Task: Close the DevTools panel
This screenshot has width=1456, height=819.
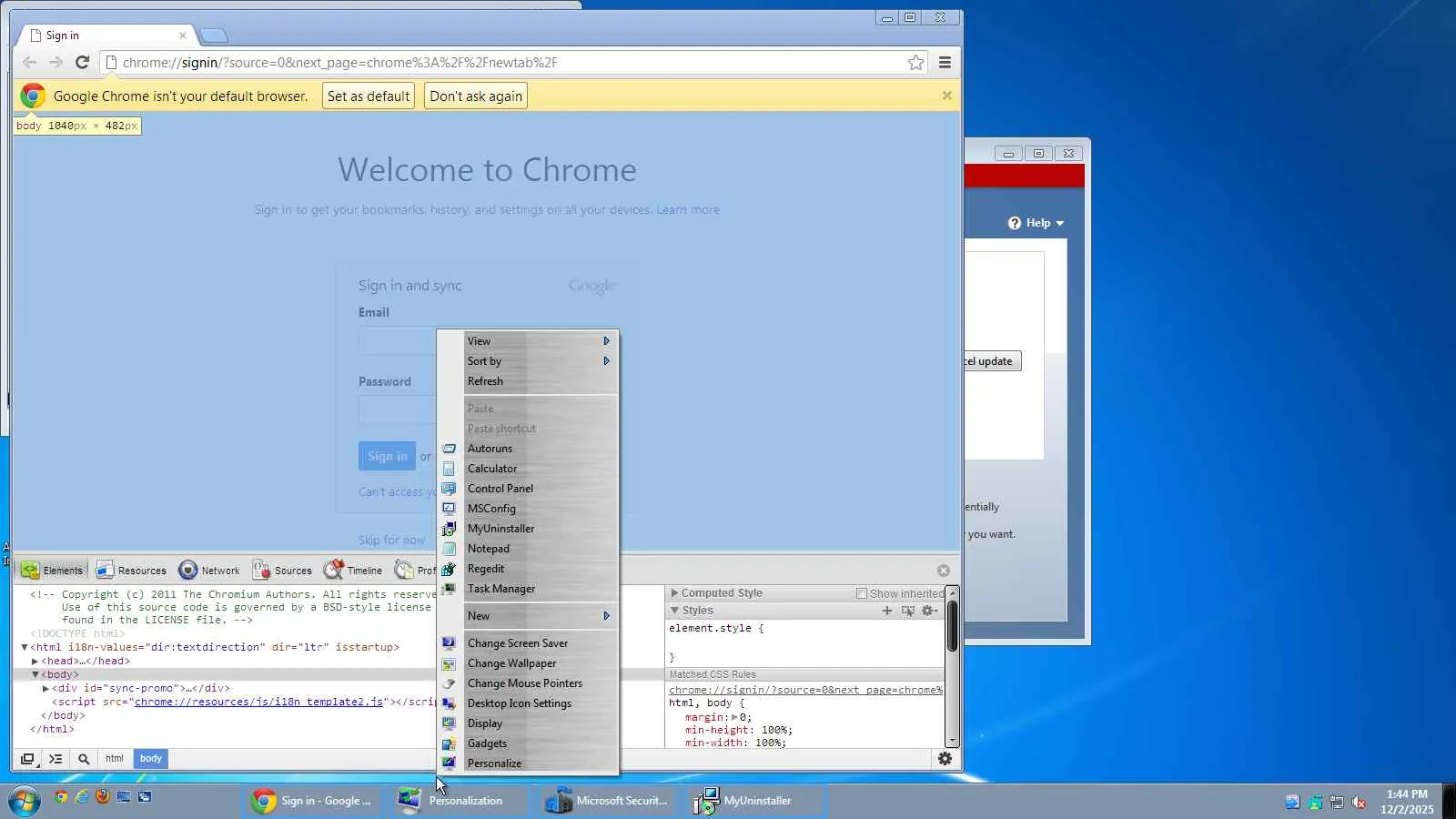Action: point(944,571)
